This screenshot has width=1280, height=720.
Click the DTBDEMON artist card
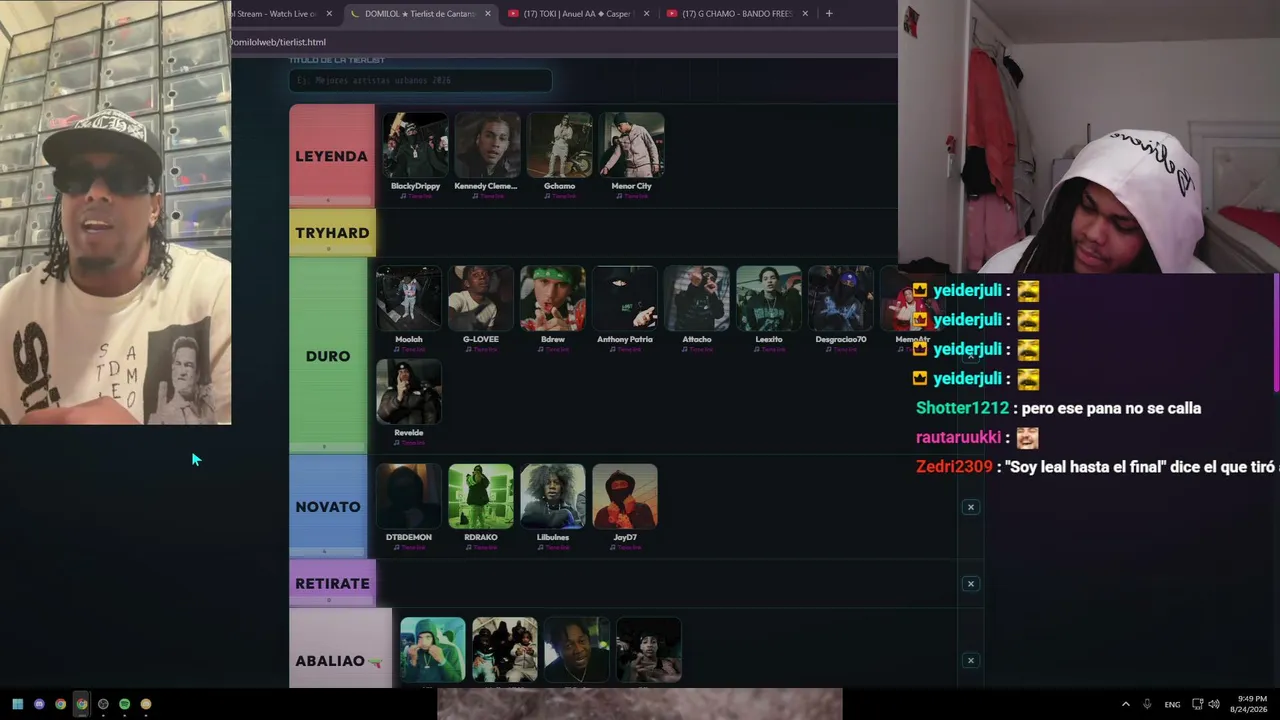tap(409, 505)
